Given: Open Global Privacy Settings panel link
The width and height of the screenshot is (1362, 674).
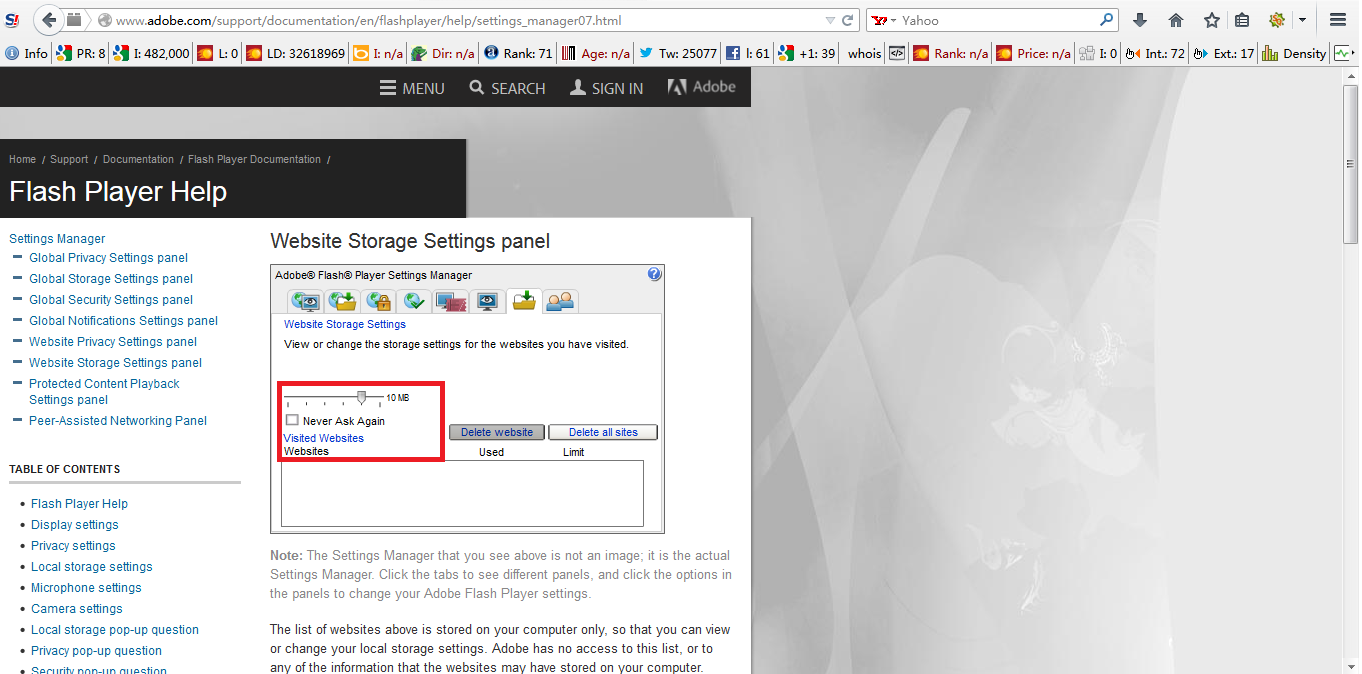Looking at the screenshot, I should [x=108, y=258].
